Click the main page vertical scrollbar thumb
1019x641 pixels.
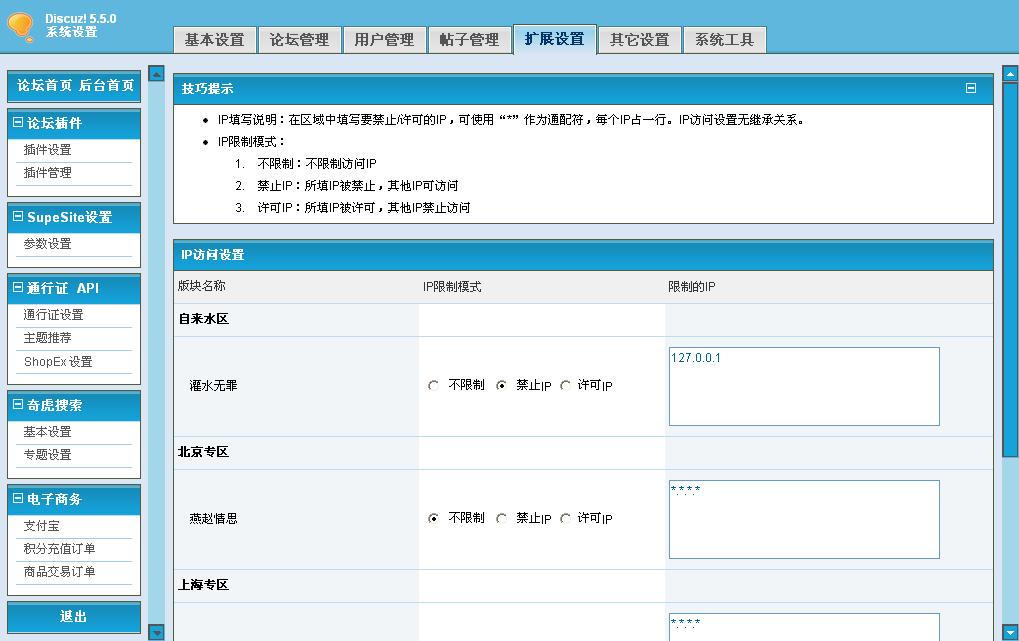[x=1010, y=270]
